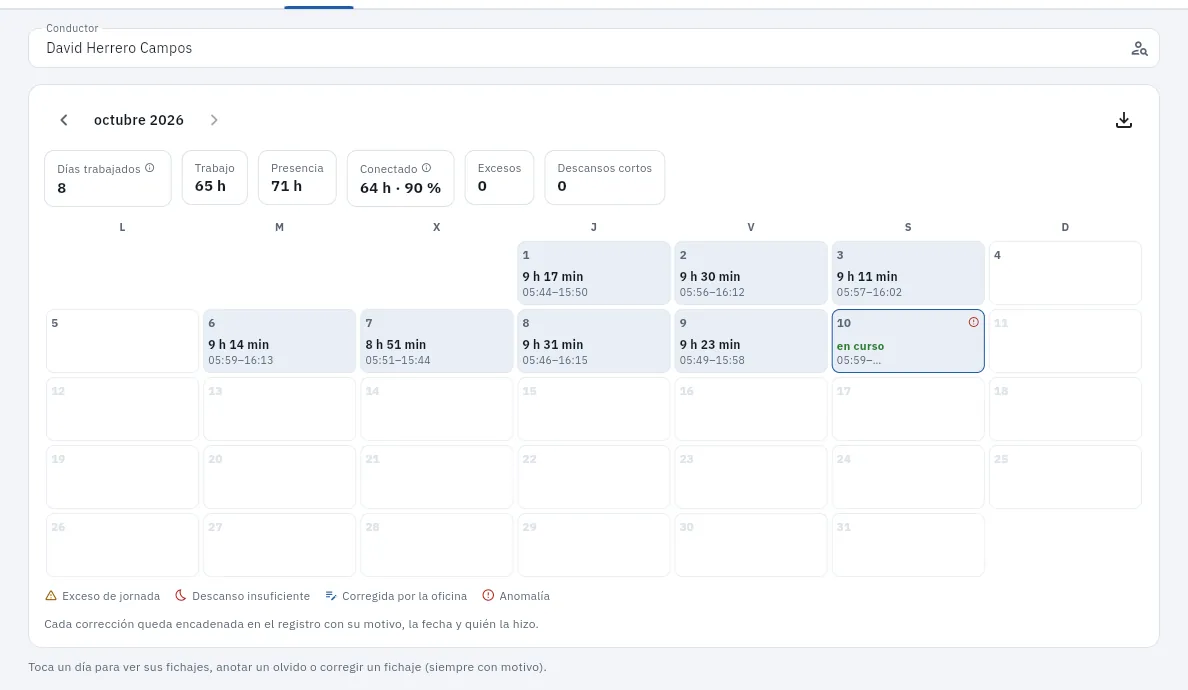Screen dimensions: 1188x690
Task: Click the Presencia 71 h card
Action: 297,177
